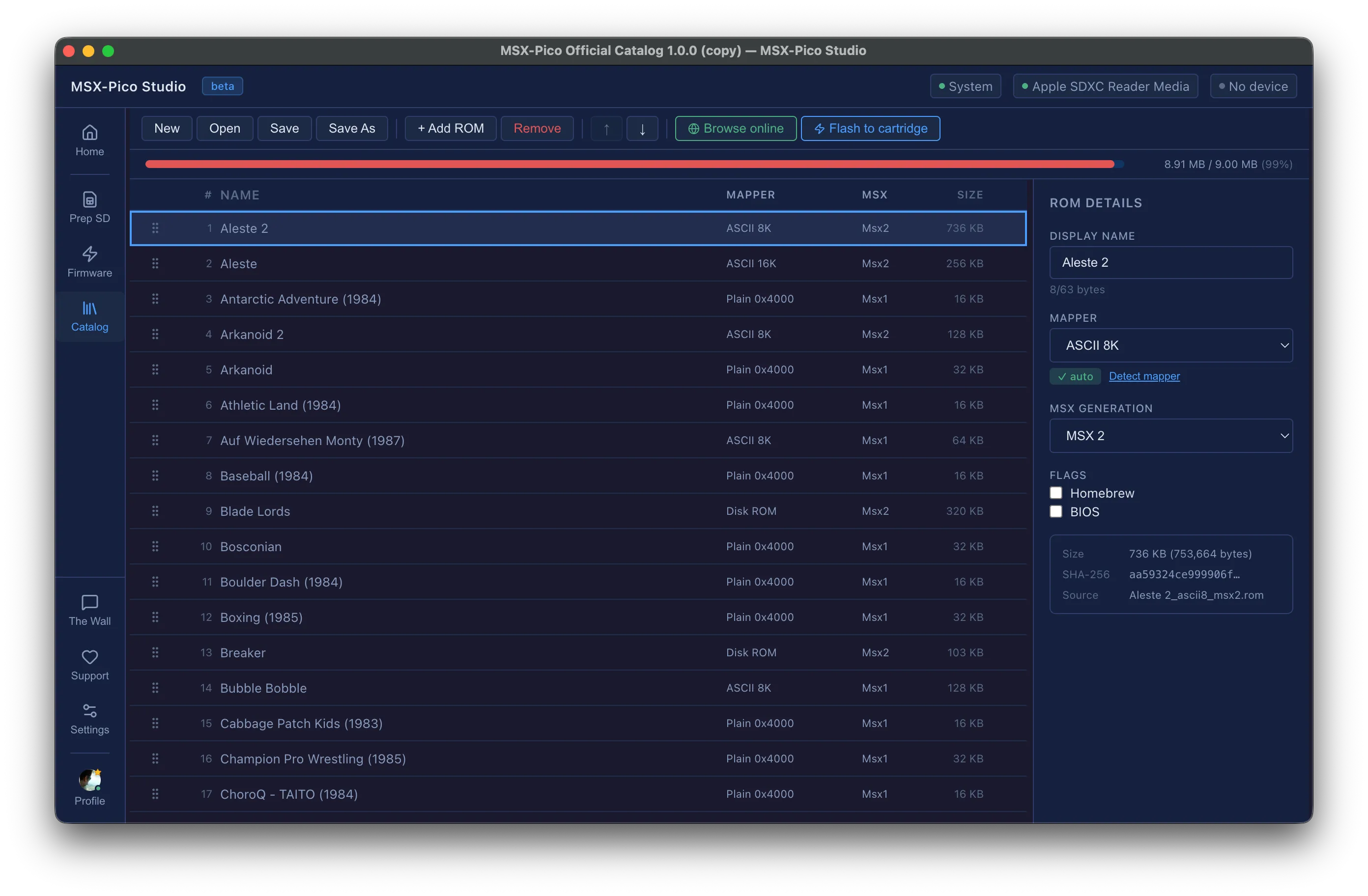Select the Blade Lords row
Screen dimensions: 1368x896
578,511
